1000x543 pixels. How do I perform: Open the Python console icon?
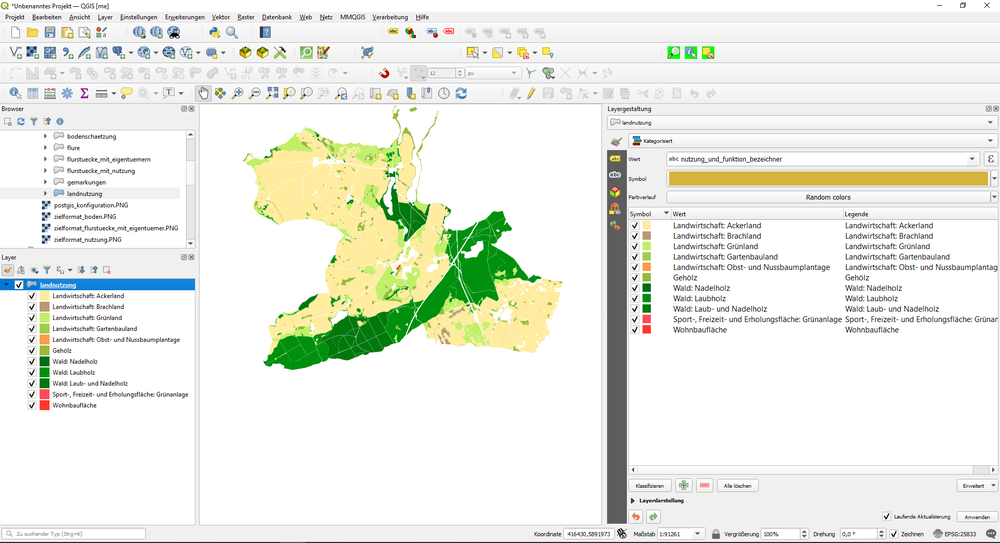pos(215,33)
